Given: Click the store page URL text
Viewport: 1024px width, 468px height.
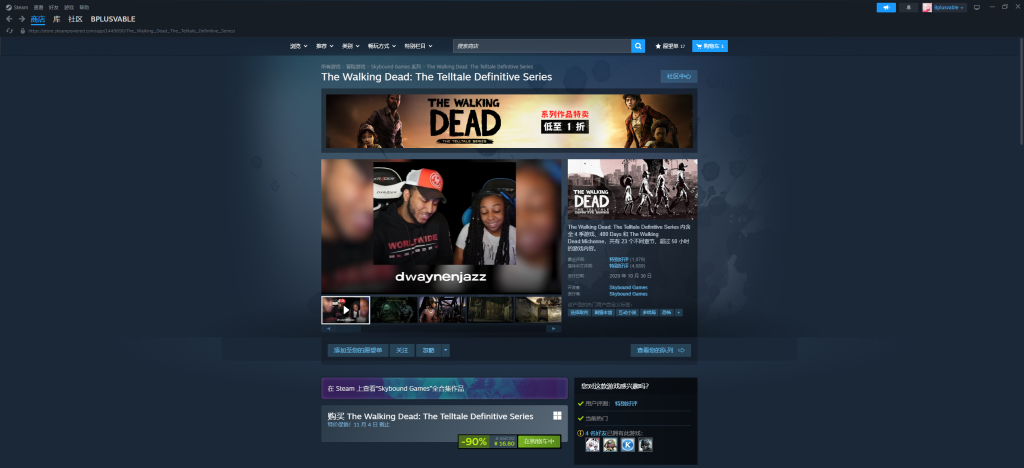Looking at the screenshot, I should coord(131,31).
